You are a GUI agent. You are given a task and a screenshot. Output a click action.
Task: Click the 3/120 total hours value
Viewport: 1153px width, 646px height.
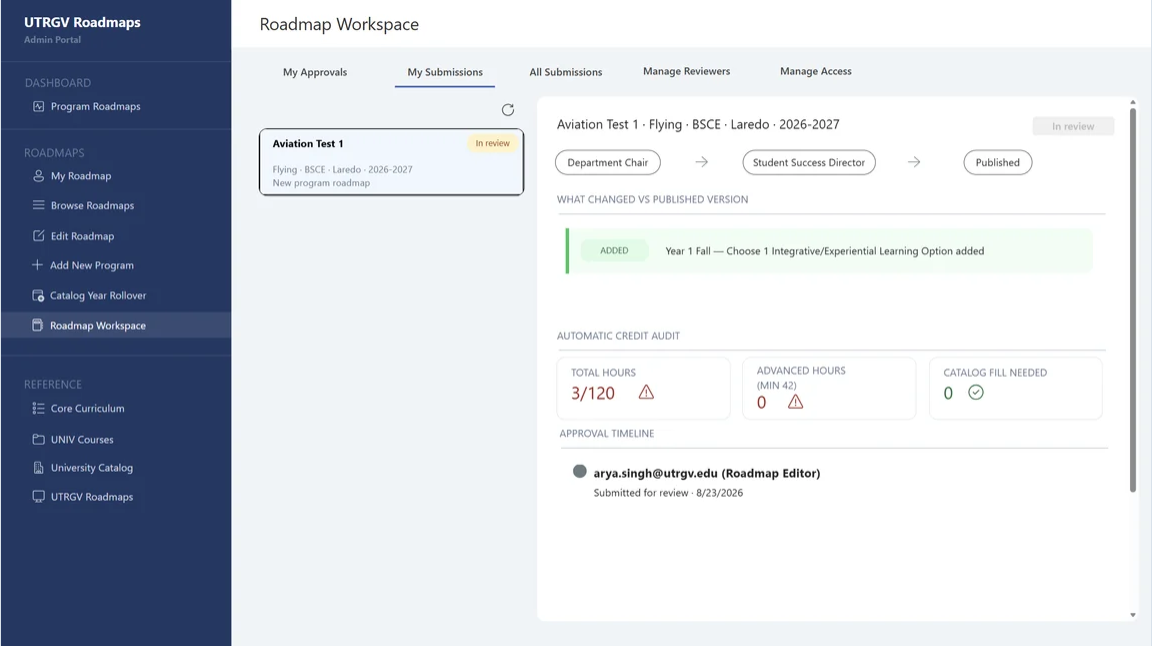point(593,393)
